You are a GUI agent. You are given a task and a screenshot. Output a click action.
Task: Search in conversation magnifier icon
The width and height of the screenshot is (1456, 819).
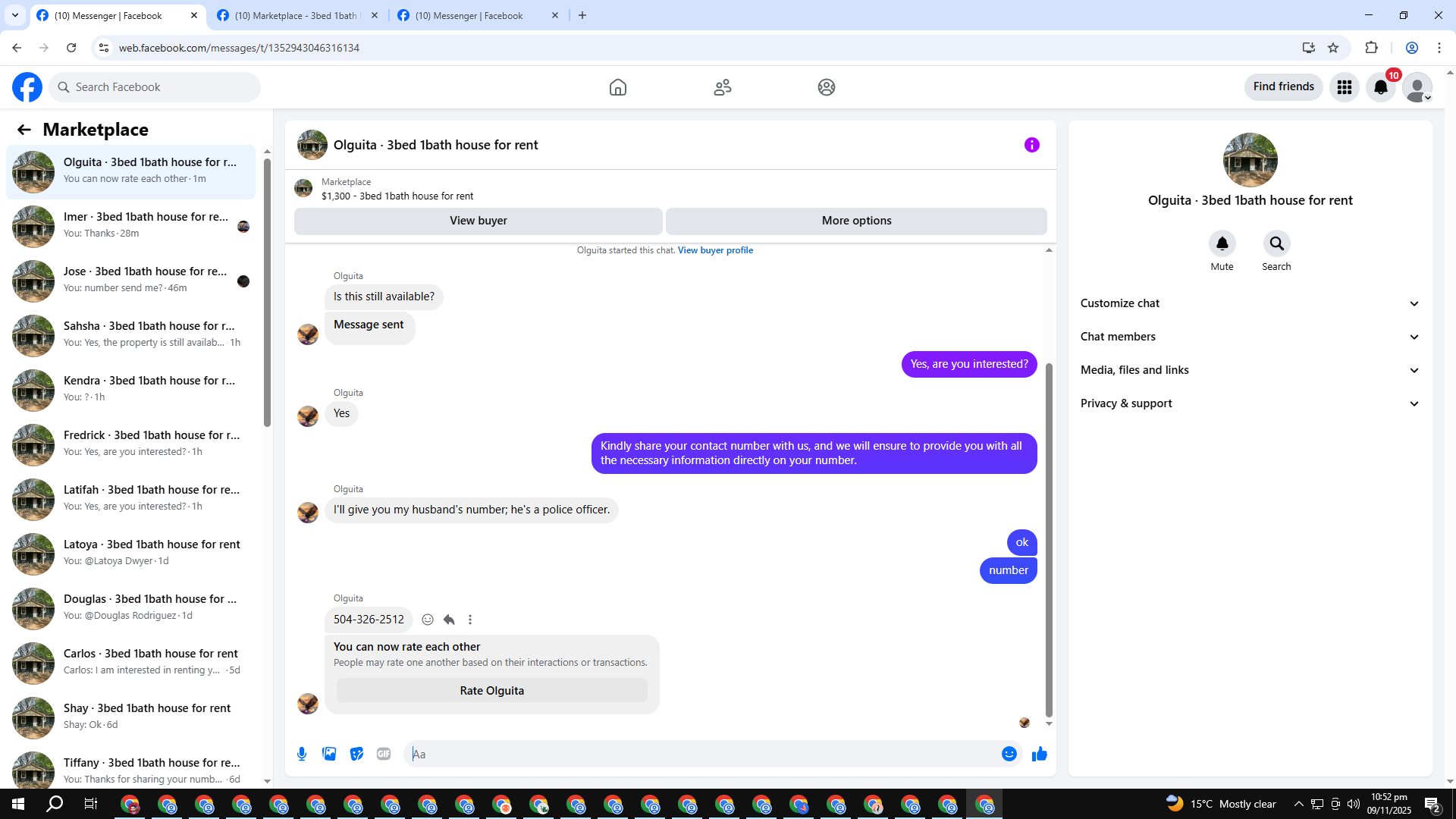click(1277, 243)
